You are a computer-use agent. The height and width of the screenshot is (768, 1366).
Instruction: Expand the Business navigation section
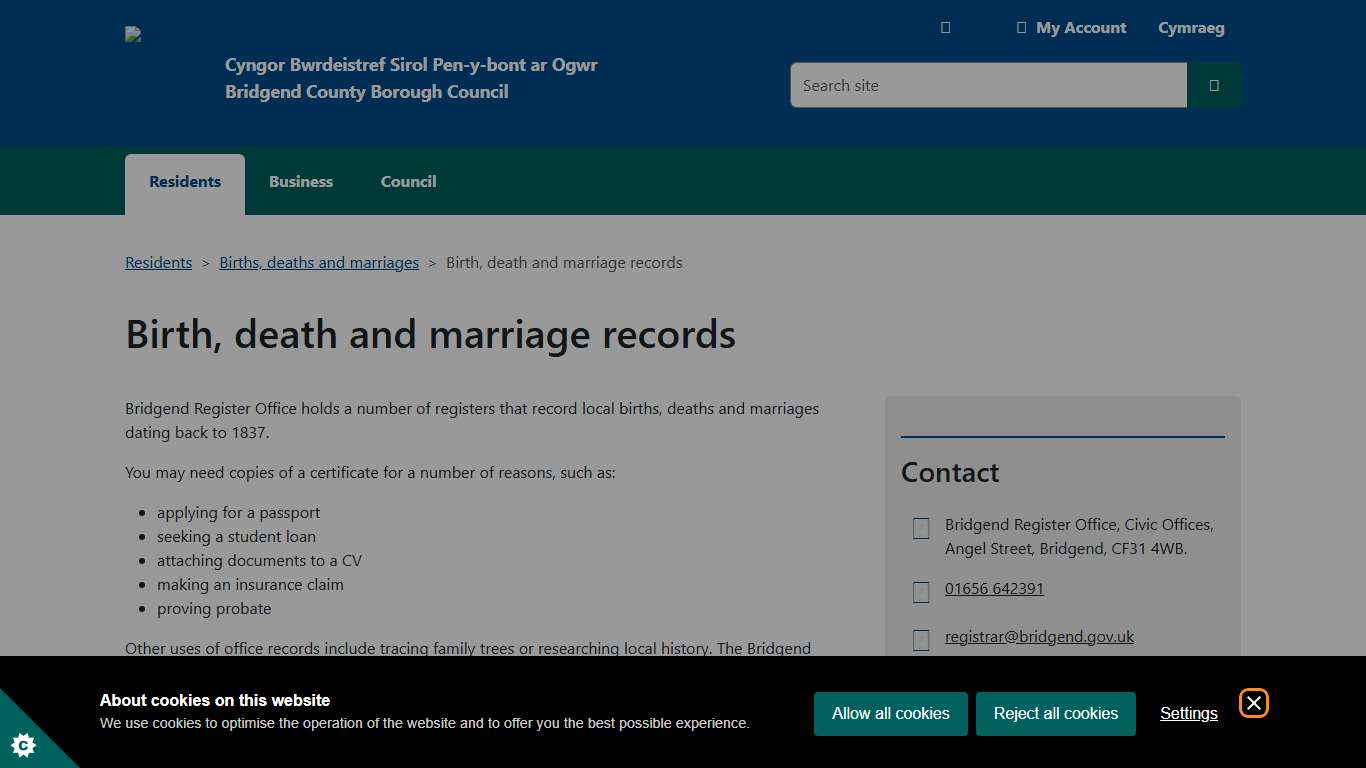300,181
